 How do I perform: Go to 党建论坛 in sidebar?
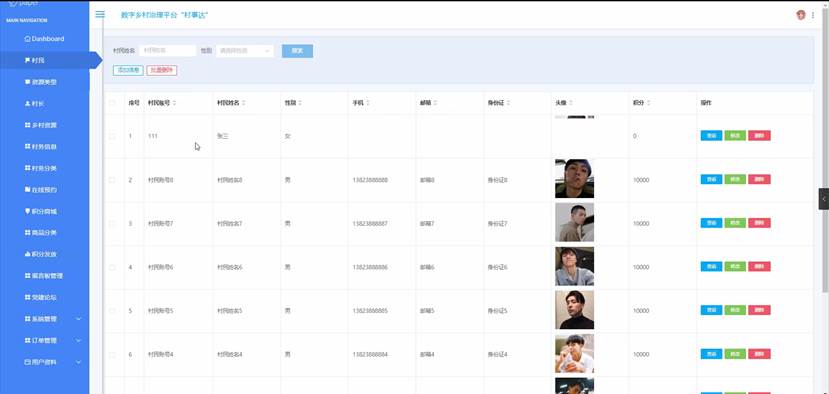click(x=44, y=297)
